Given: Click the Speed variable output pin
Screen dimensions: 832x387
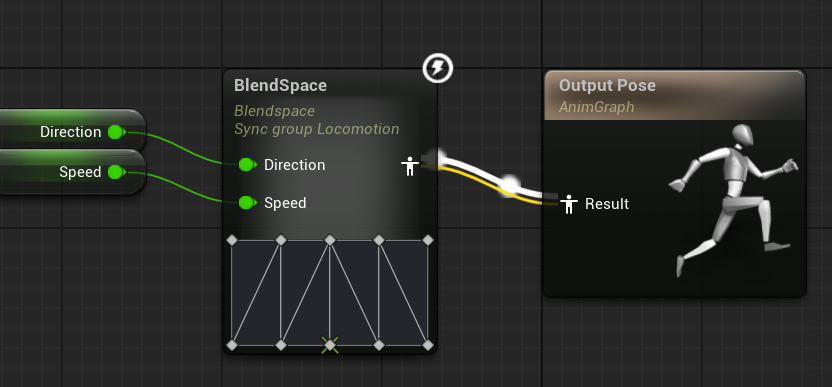Looking at the screenshot, I should click(117, 172).
